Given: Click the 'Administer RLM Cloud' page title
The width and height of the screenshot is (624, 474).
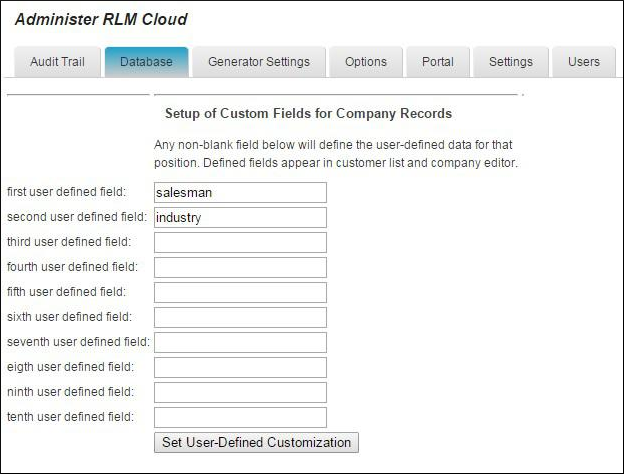Looking at the screenshot, I should (101, 19).
